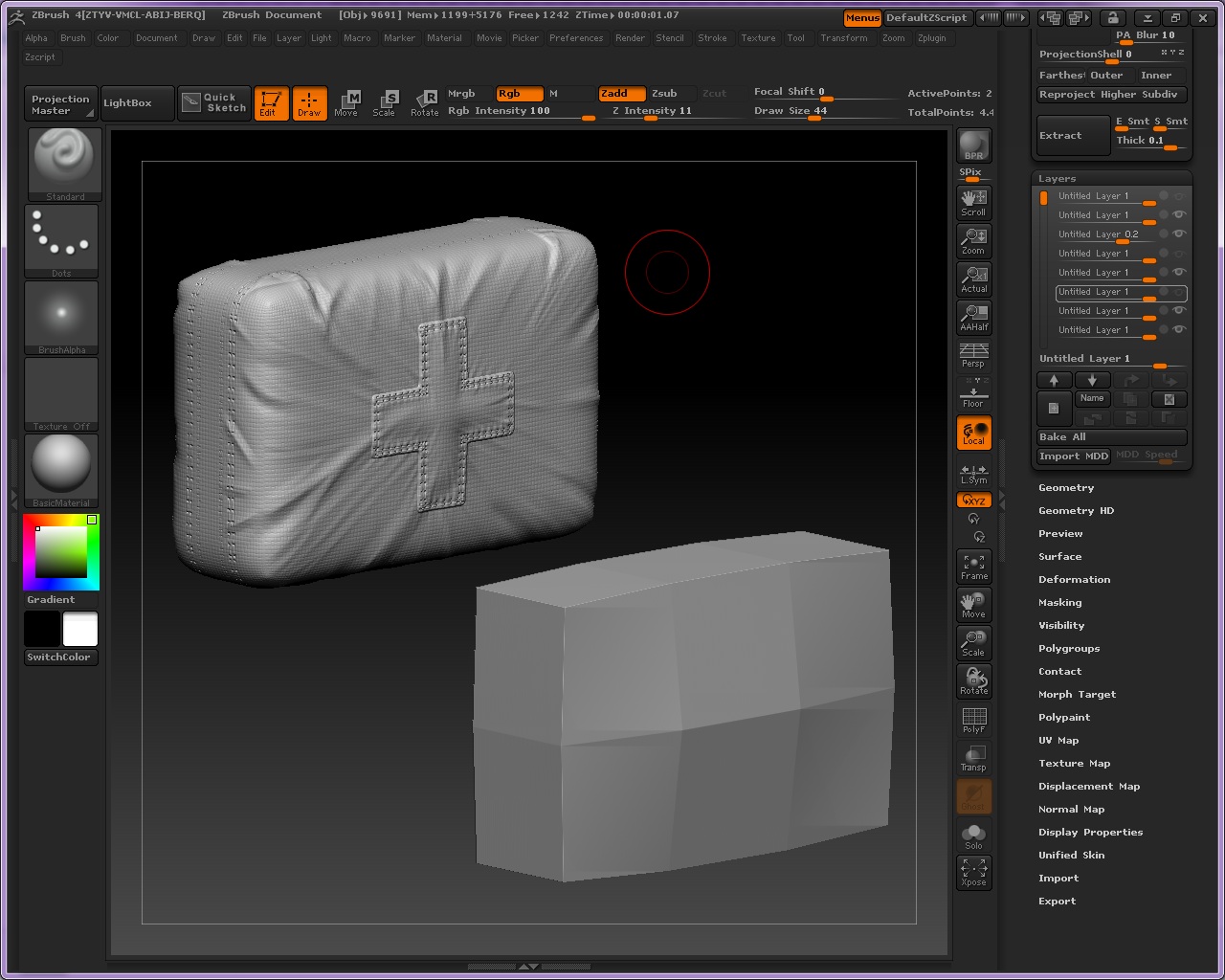Click the Move icon in the right canvas shelf
Image resolution: width=1225 pixels, height=980 pixels.
pos(973,604)
